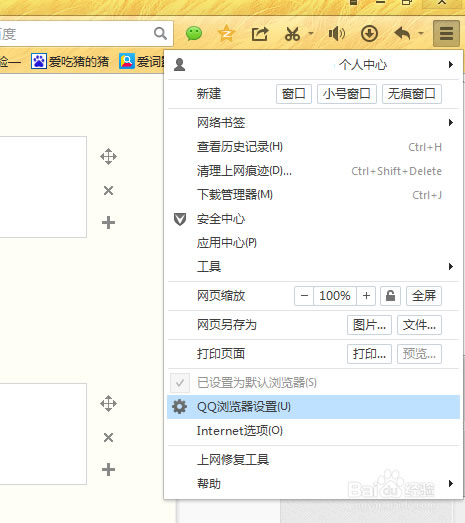The height and width of the screenshot is (523, 465).
Task: Click the star favorites icon in toolbar
Action: pos(226,34)
